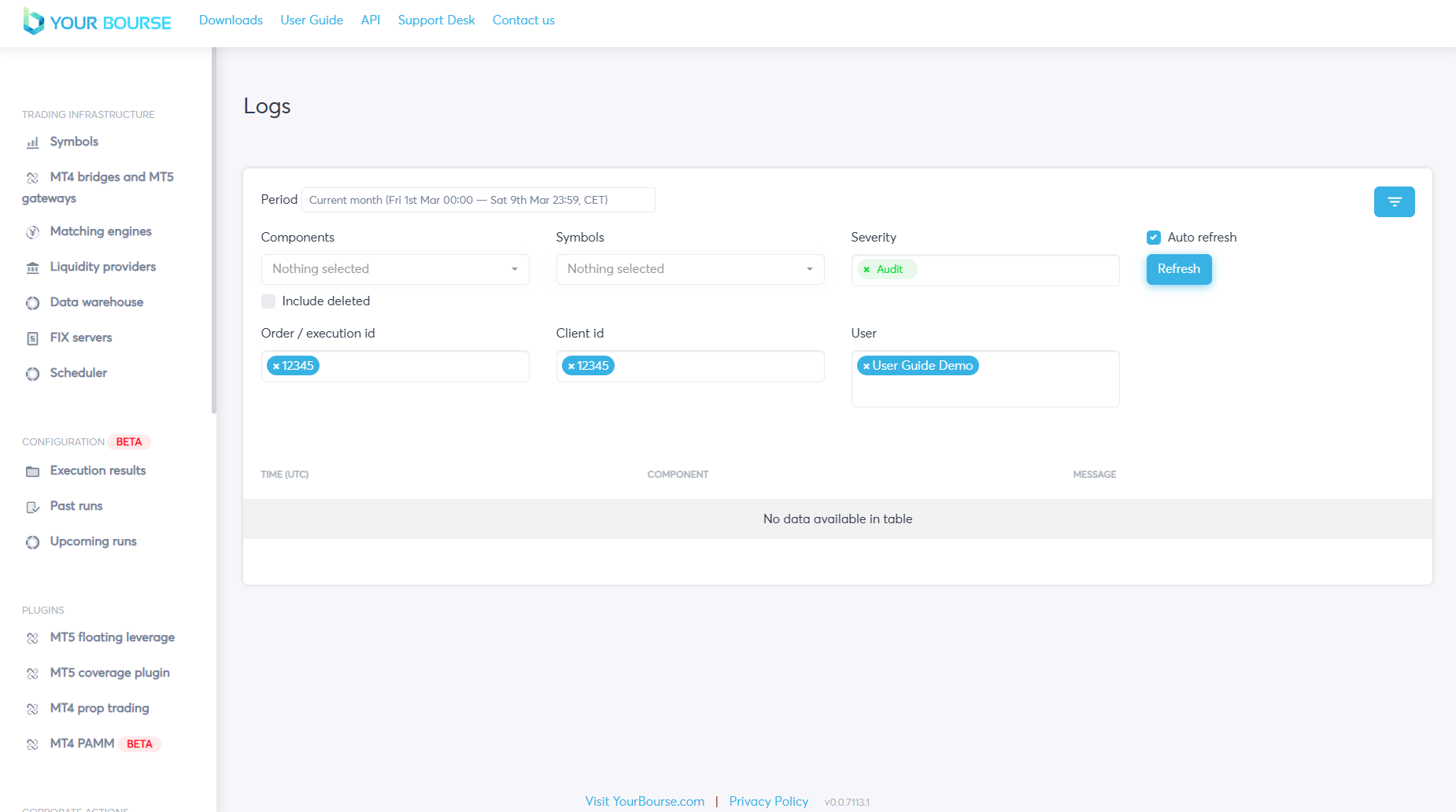Disable the Auto refresh checkbox
This screenshot has width=1456, height=812.
pyautogui.click(x=1154, y=238)
